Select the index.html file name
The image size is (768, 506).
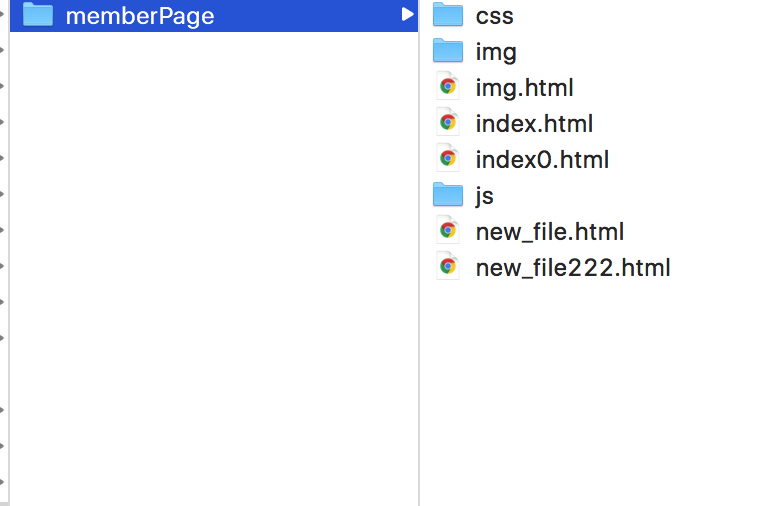534,123
